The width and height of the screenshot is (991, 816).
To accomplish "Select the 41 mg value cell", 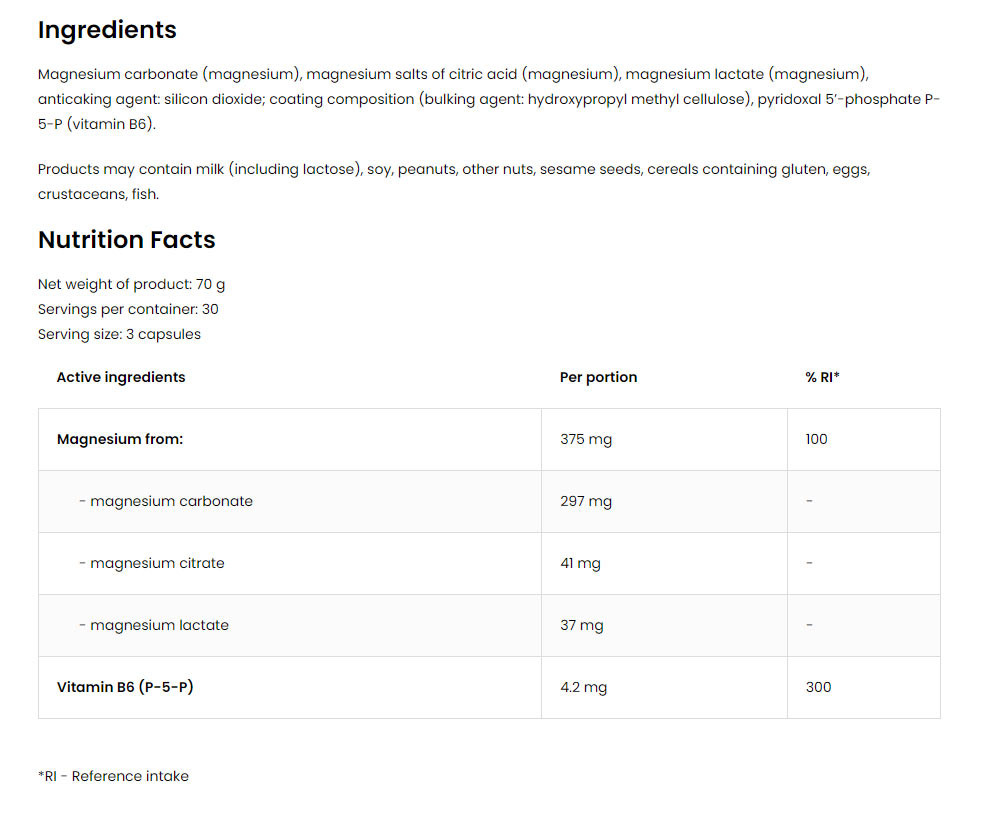I will (x=664, y=563).
